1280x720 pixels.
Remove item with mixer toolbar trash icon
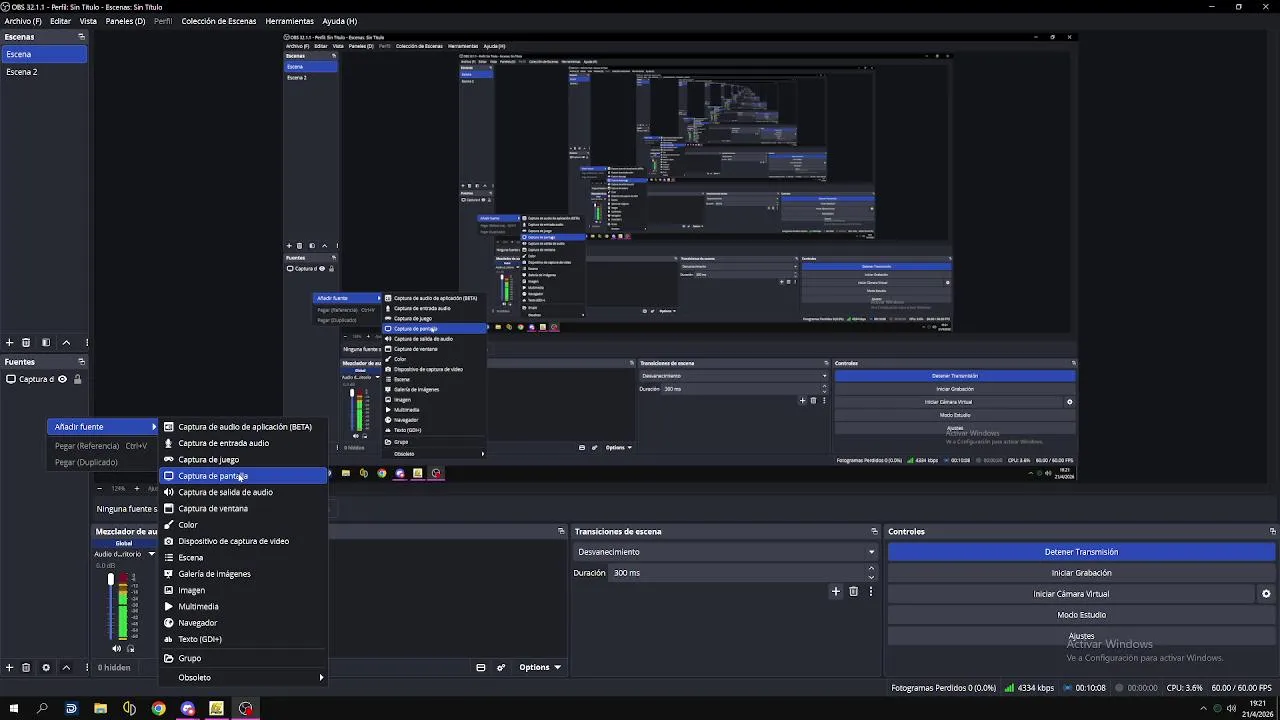click(26, 667)
